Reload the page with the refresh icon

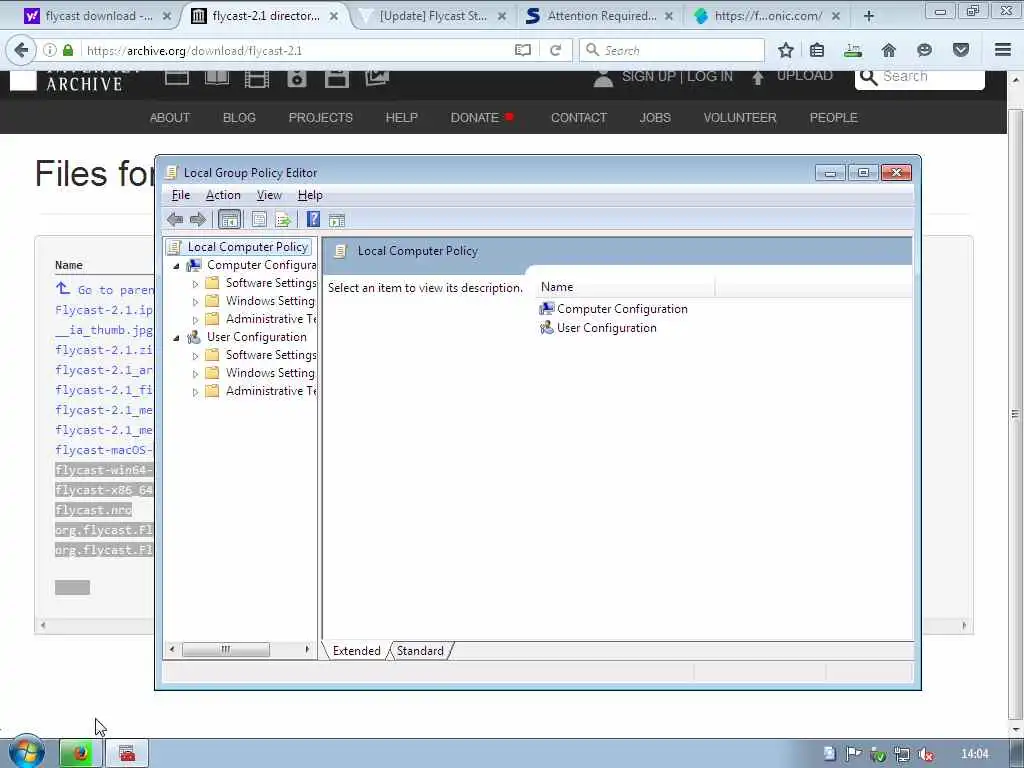(x=556, y=50)
